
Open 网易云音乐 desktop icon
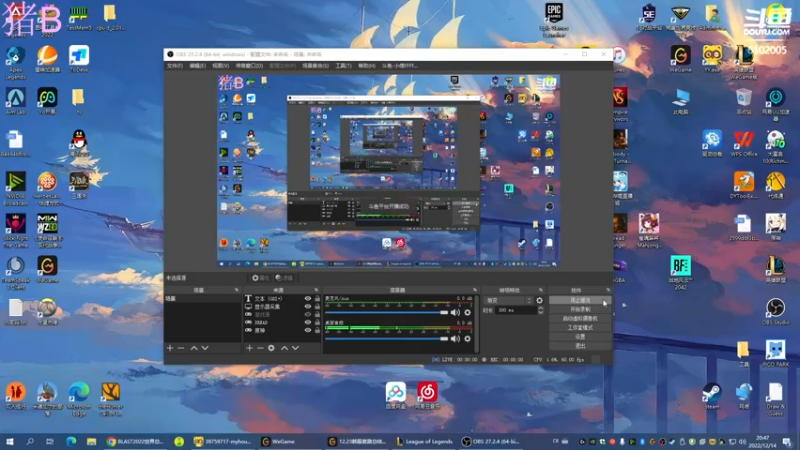tap(427, 396)
